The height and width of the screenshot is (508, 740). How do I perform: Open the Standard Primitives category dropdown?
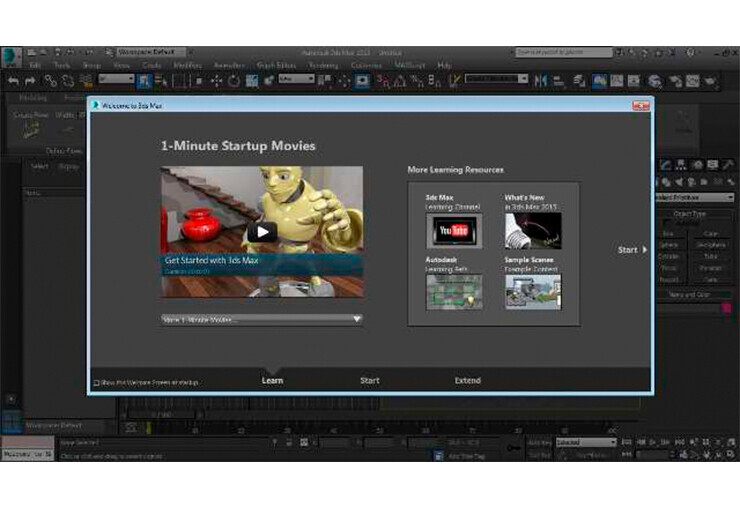point(694,197)
